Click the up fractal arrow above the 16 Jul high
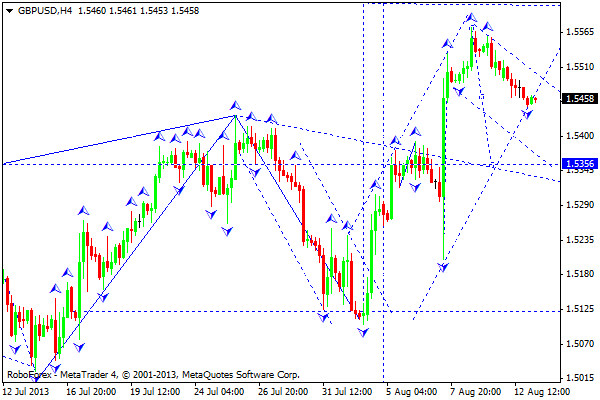The height and width of the screenshot is (400, 600). (83, 210)
